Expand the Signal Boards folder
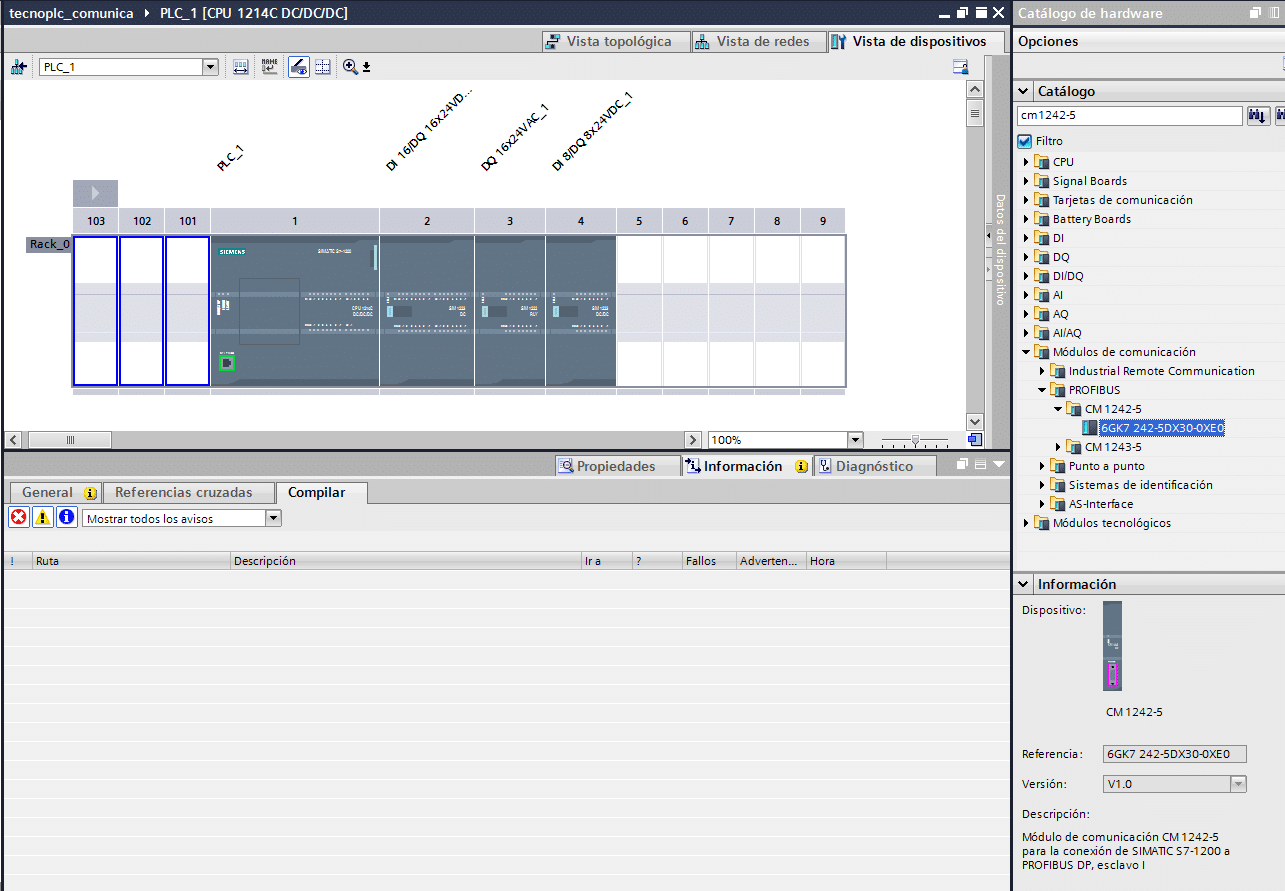1285x891 pixels. click(1026, 181)
